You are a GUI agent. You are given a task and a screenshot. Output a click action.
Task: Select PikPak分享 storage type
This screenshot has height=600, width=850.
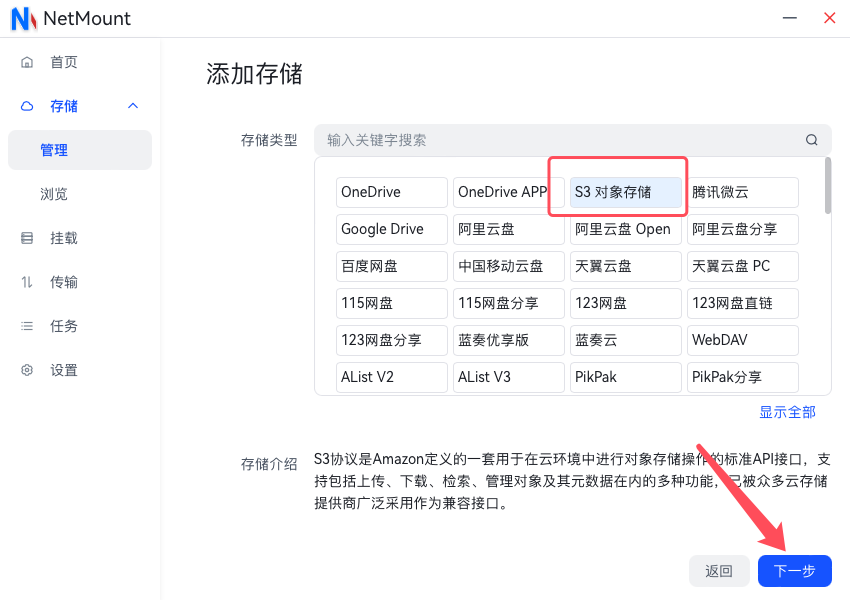[743, 377]
